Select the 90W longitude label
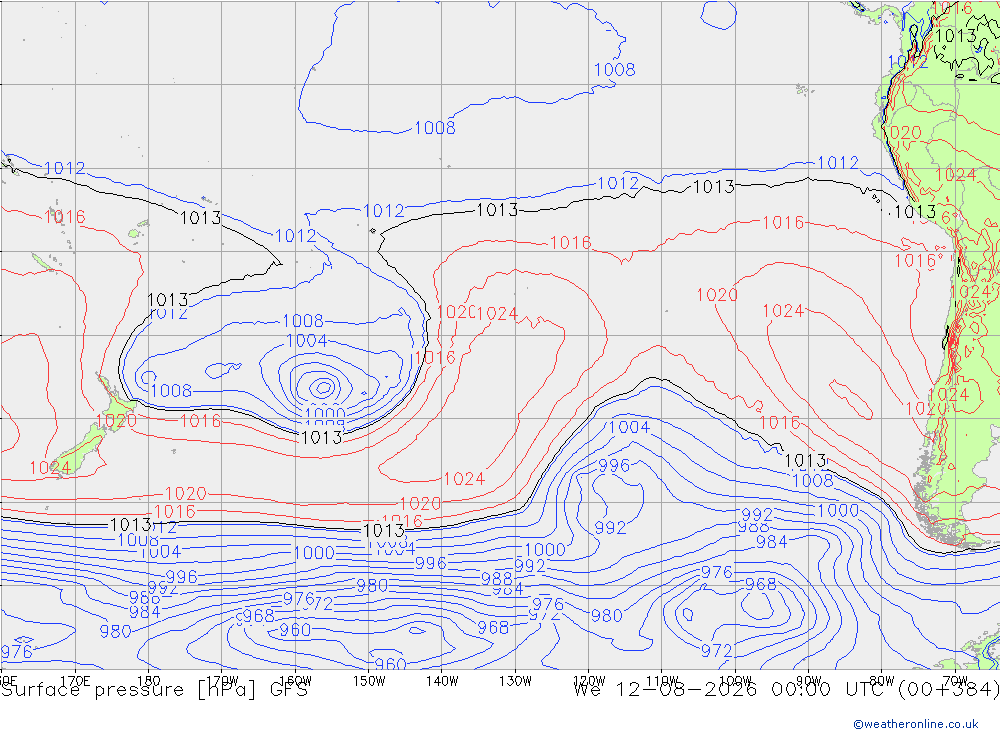 (x=809, y=681)
